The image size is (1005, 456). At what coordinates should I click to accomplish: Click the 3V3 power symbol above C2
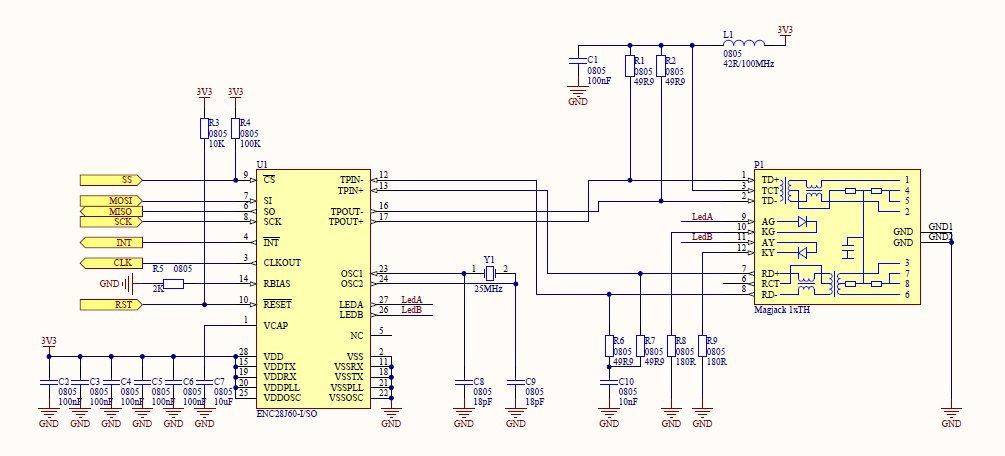pyautogui.click(x=48, y=345)
